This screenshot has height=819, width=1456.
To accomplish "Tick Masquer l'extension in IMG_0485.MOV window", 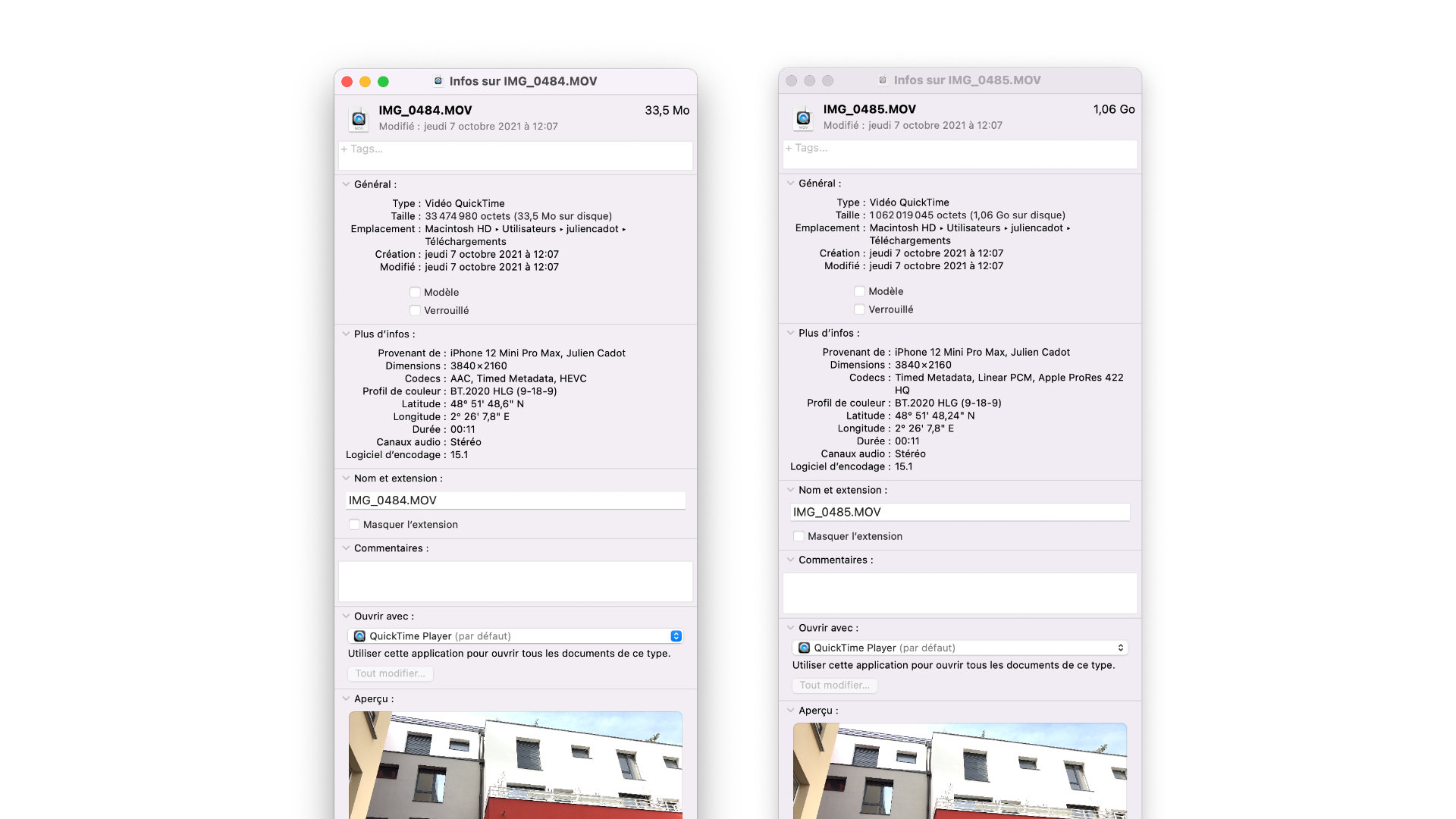I will 799,537.
